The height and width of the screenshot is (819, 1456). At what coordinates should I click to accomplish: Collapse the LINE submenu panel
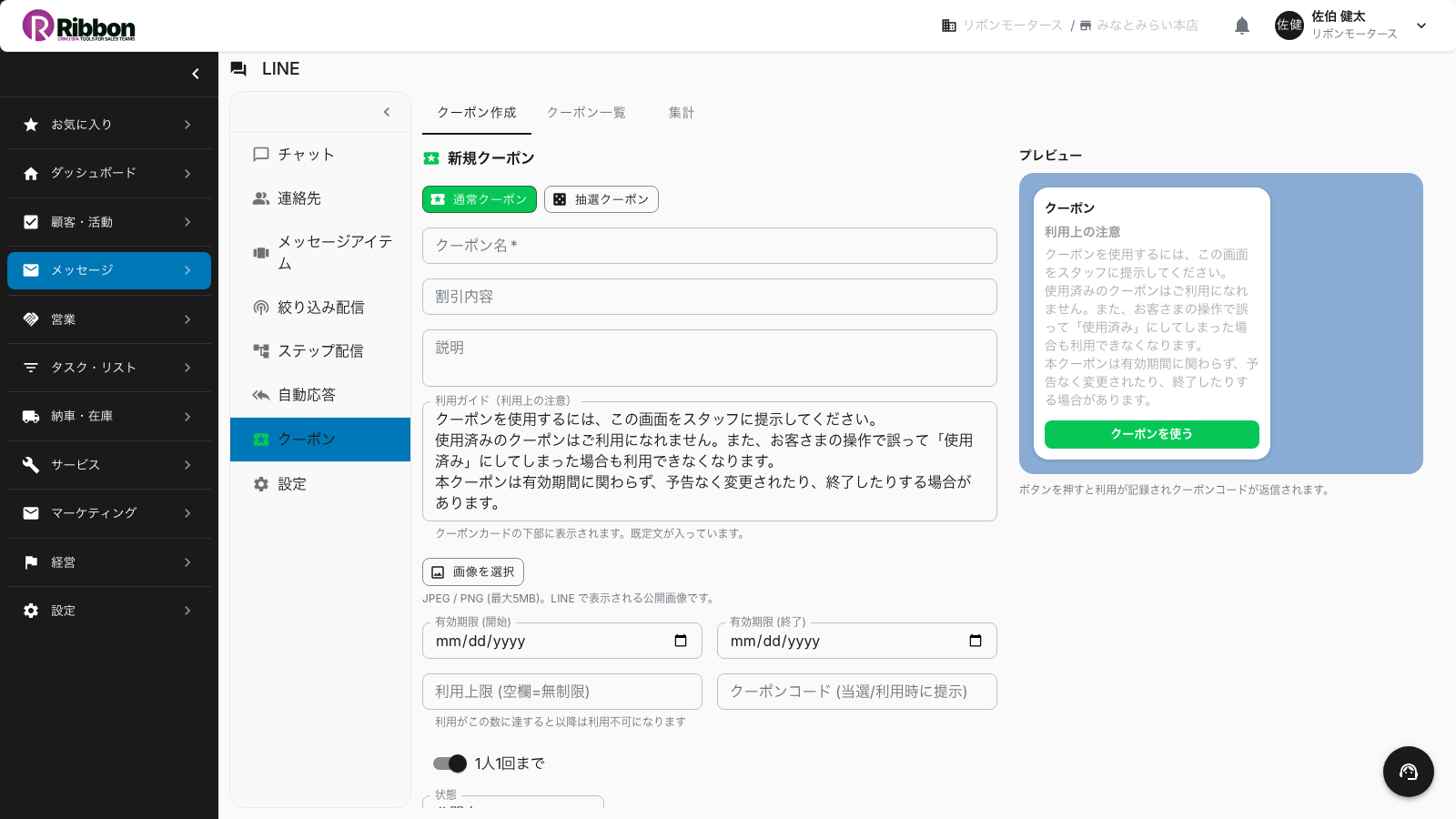click(387, 112)
